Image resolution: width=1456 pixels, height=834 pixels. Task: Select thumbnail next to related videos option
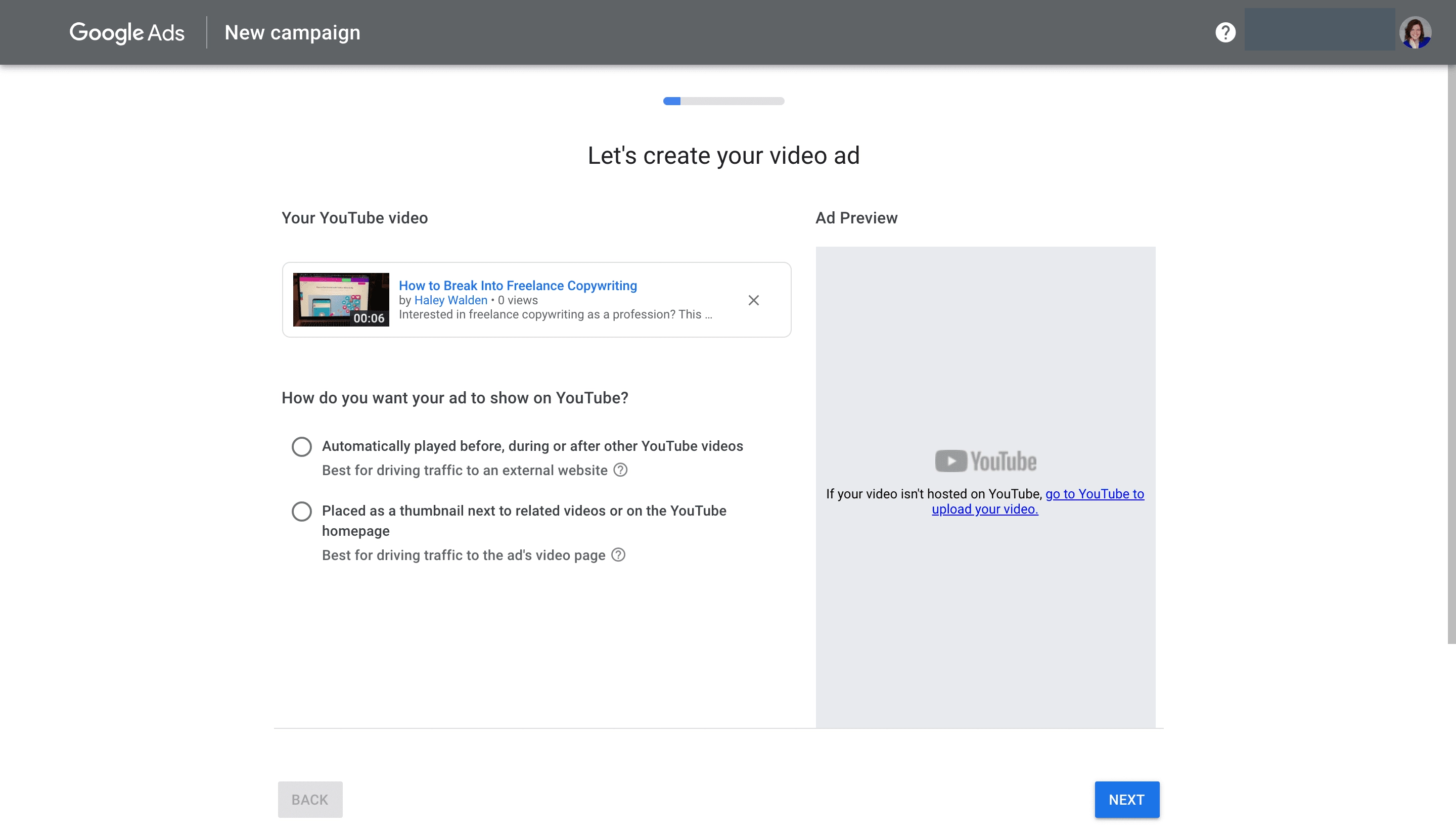301,511
